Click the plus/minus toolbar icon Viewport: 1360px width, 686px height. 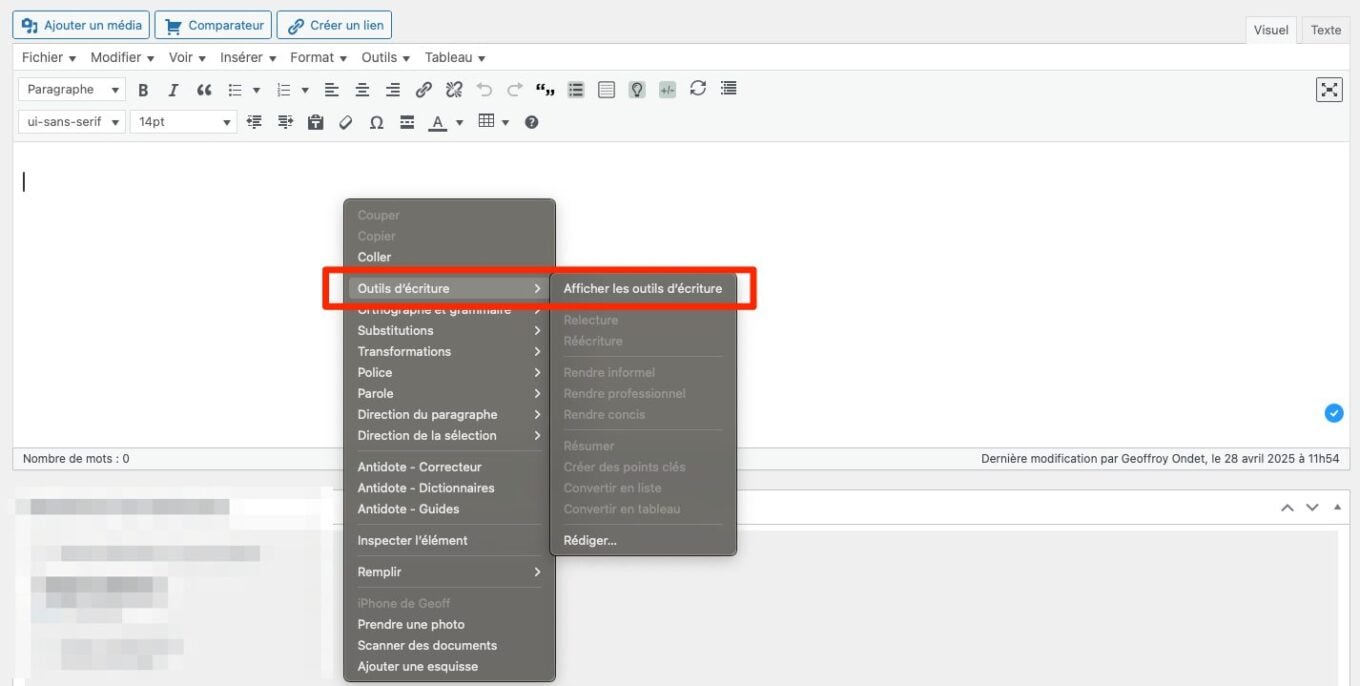point(667,90)
